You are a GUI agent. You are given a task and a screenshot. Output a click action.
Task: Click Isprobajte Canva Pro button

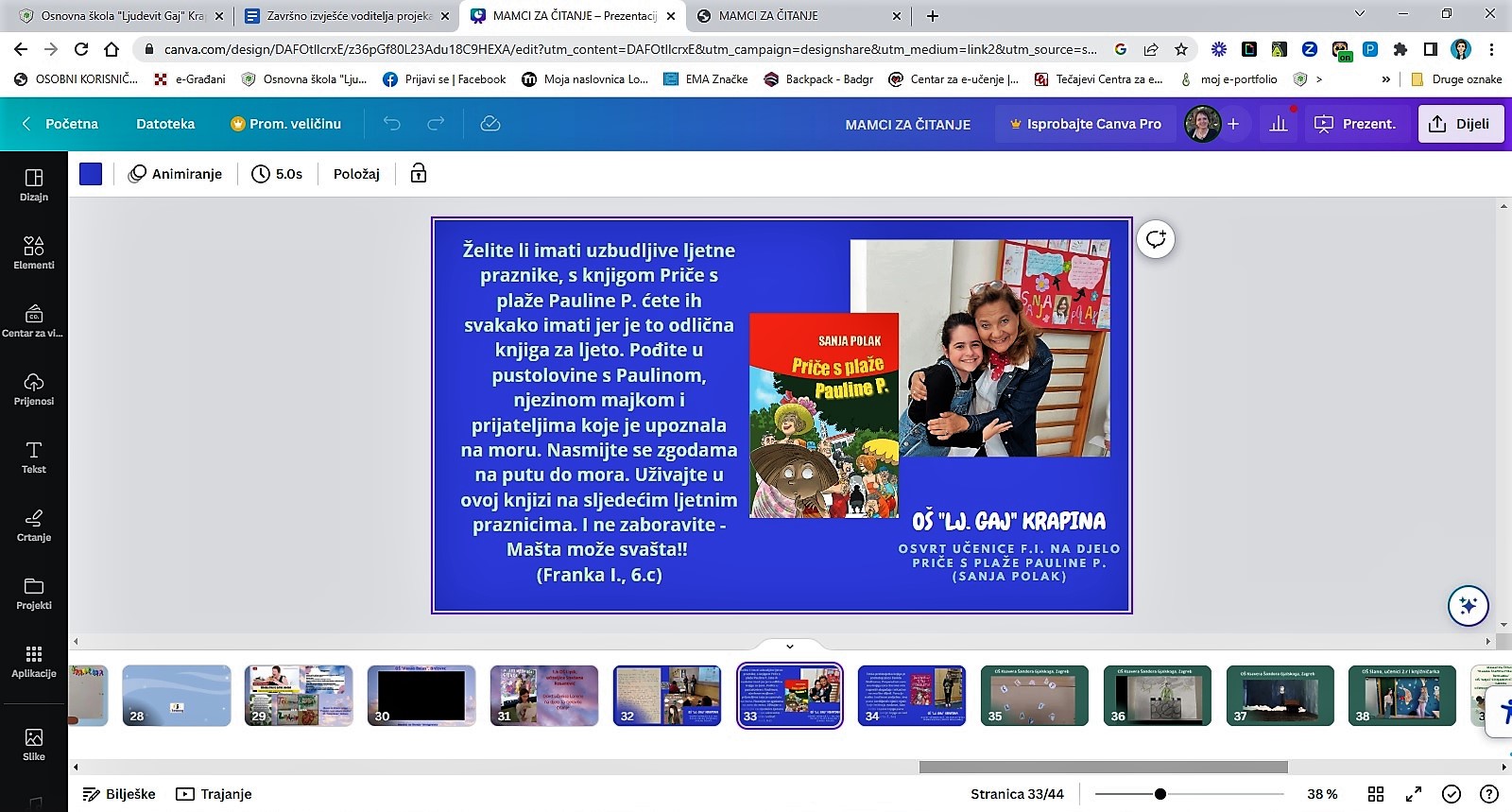point(1085,124)
